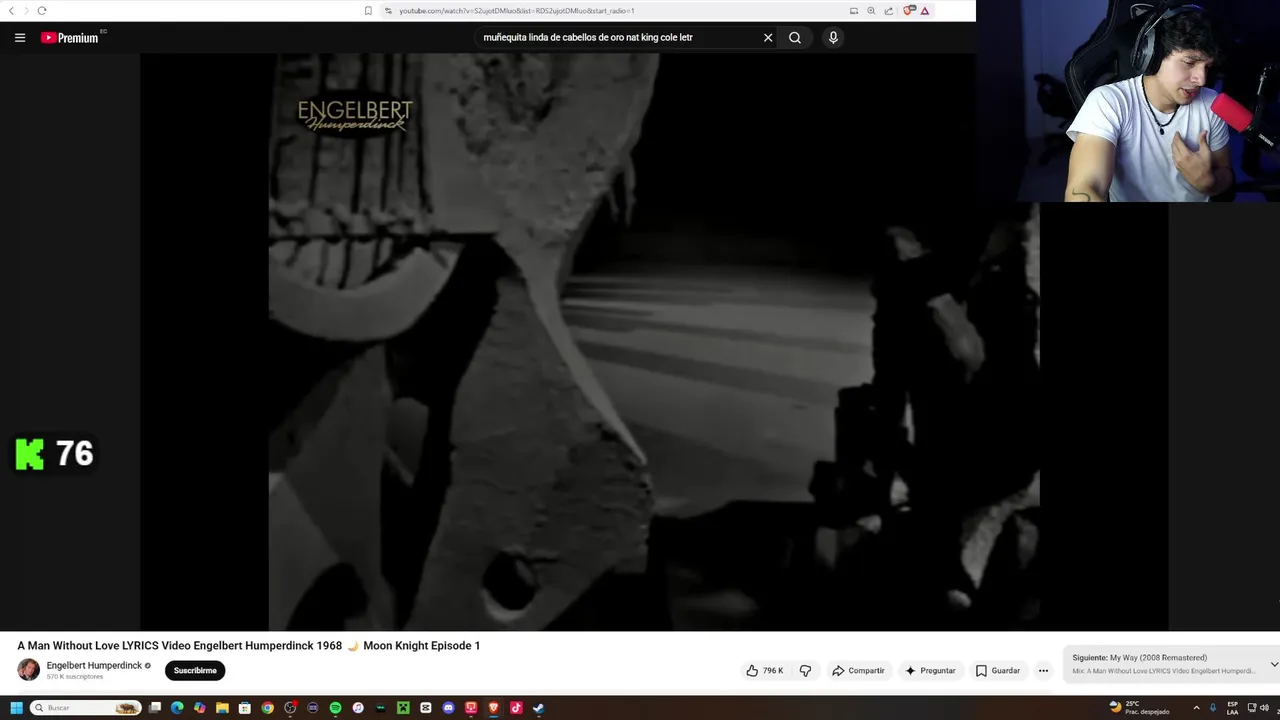This screenshot has width=1280, height=720.
Task: Click the taskbar Buscar search box
Action: (x=85, y=708)
